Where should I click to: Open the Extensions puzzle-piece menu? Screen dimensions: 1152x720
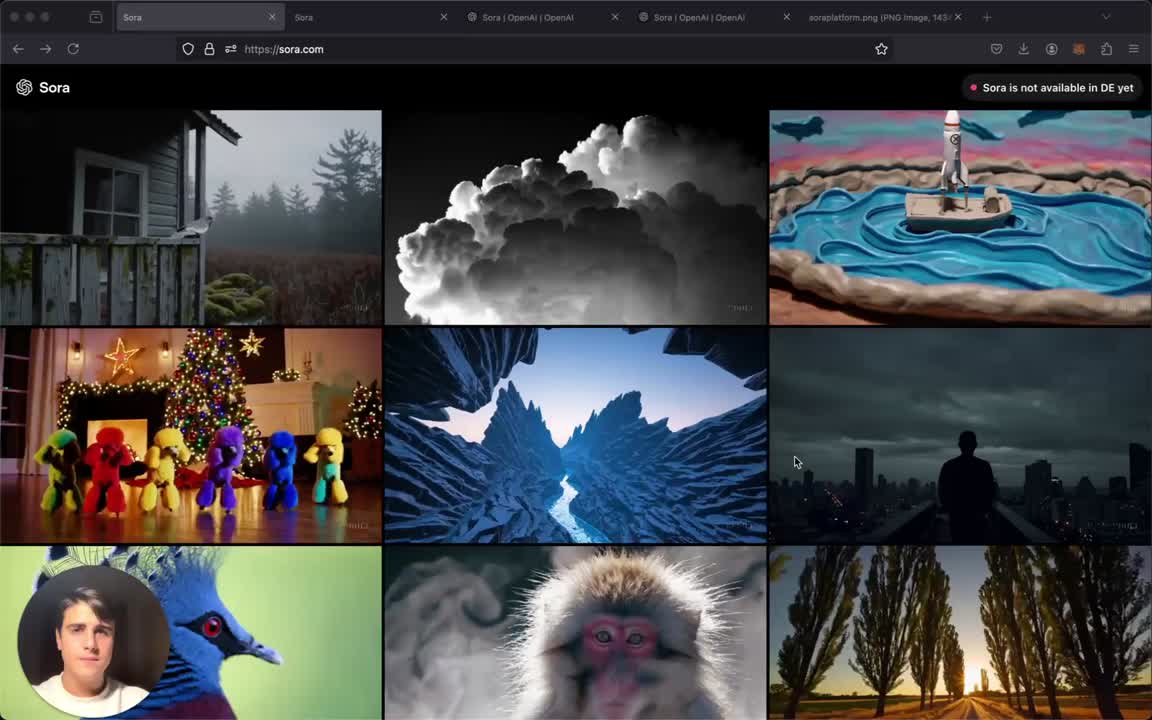pyautogui.click(x=1106, y=49)
